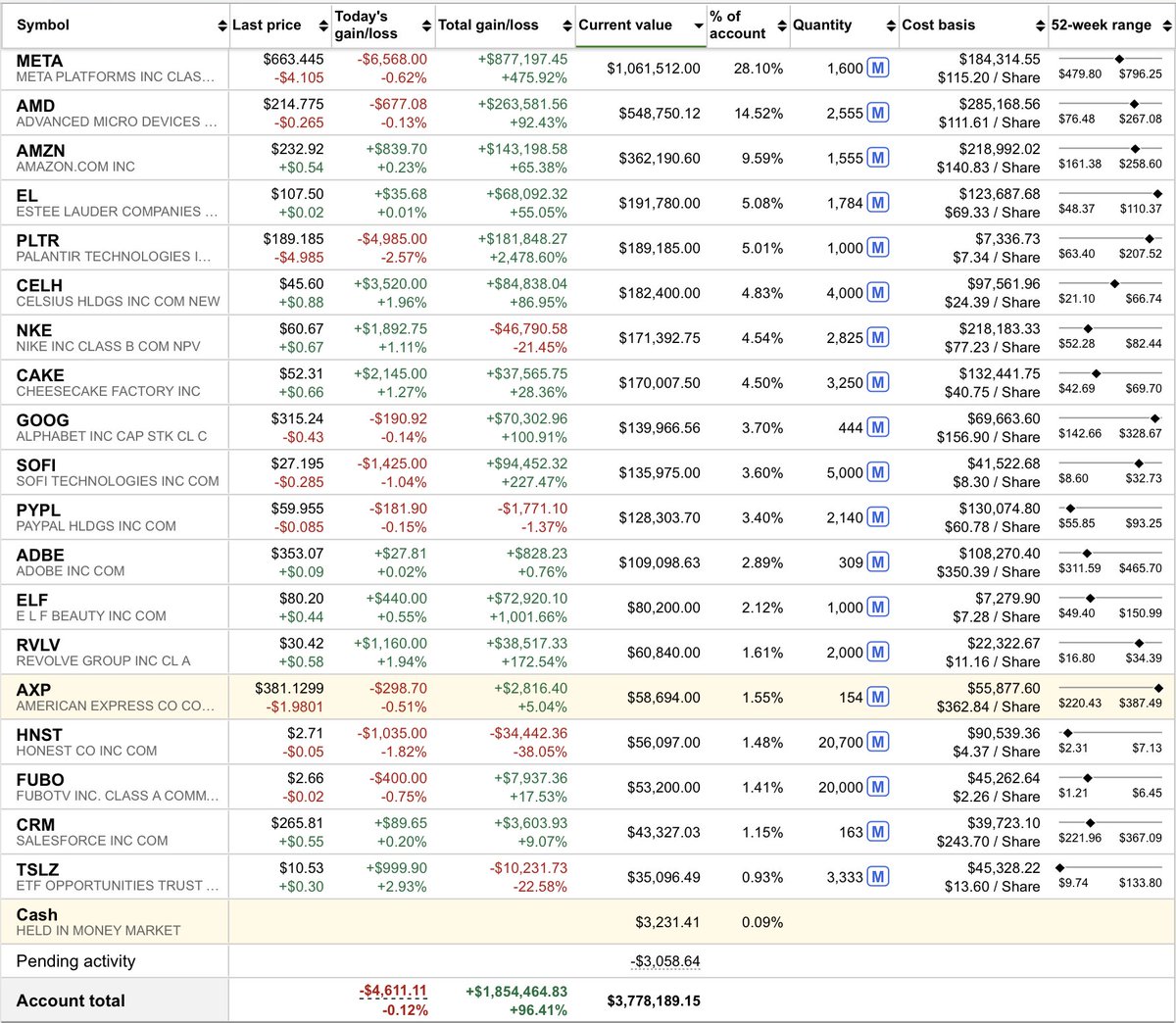Click the ADBE symbol

[x=40, y=556]
